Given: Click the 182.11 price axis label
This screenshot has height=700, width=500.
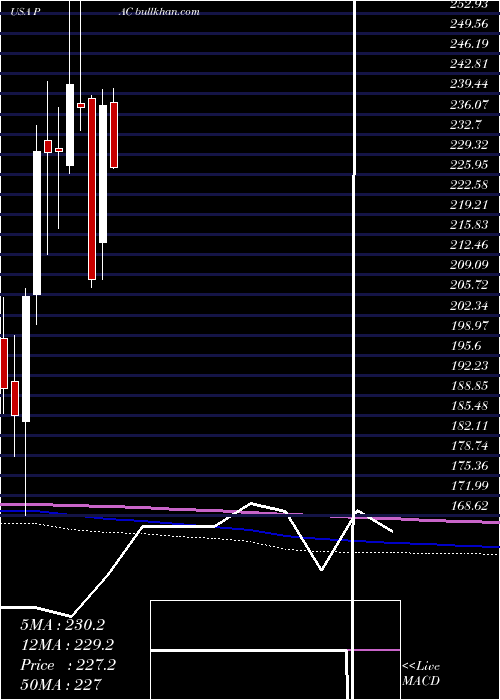Looking at the screenshot, I should click(x=469, y=426).
